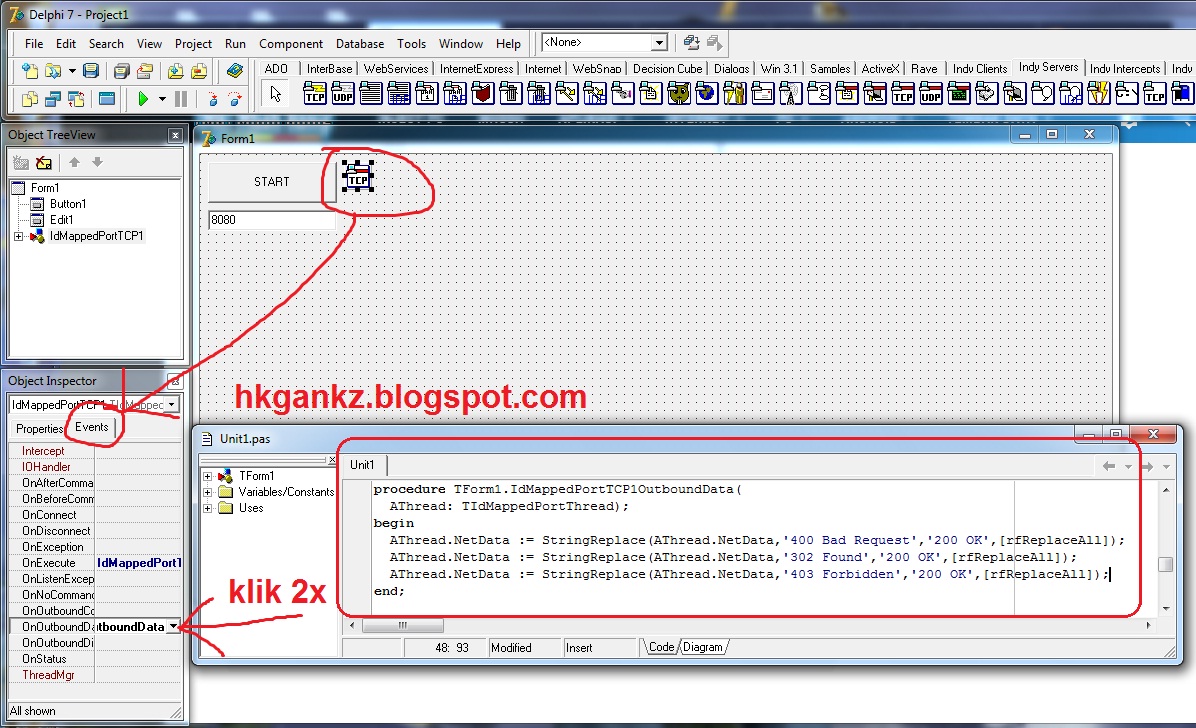This screenshot has width=1196, height=728.
Task: Switch to Events tab in Object Inspector
Action: (92, 427)
